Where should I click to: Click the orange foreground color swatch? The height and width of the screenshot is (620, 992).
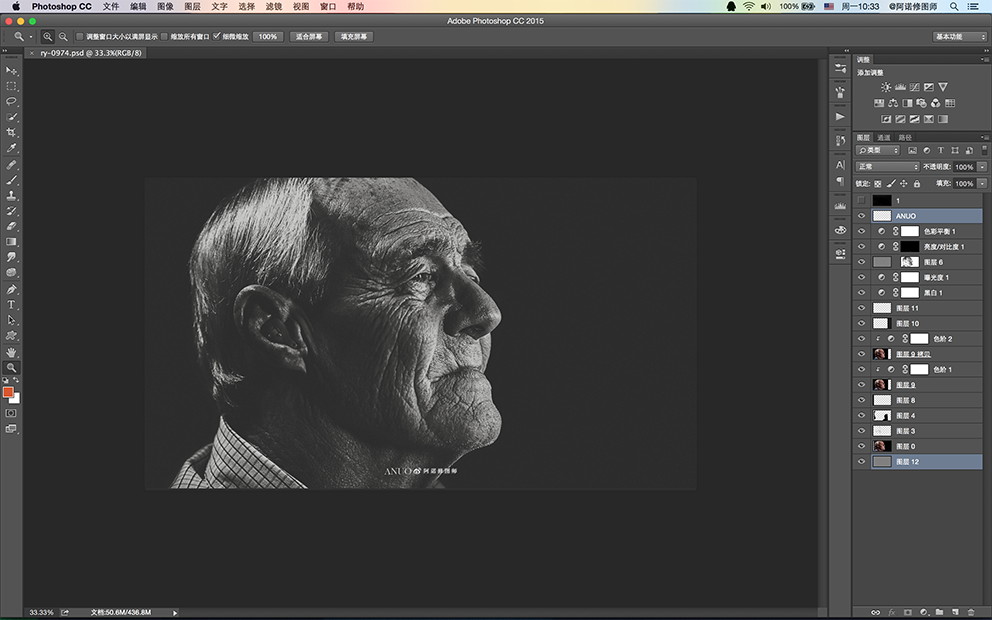pos(10,392)
